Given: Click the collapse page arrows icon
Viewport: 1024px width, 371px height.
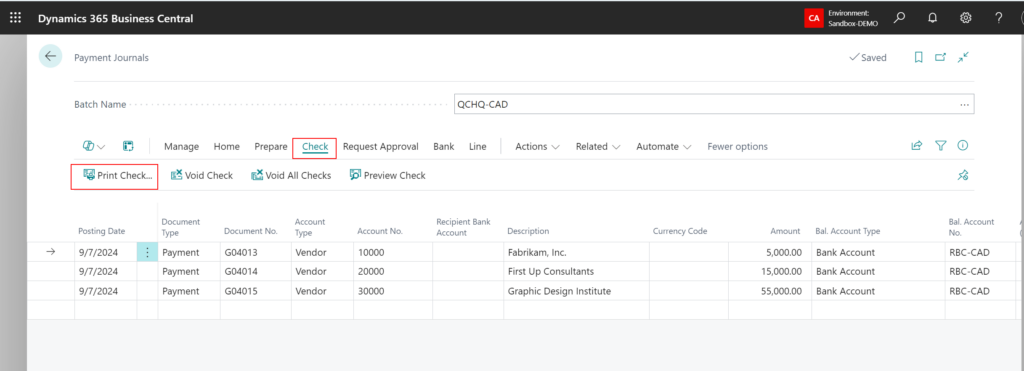Looking at the screenshot, I should (x=963, y=57).
